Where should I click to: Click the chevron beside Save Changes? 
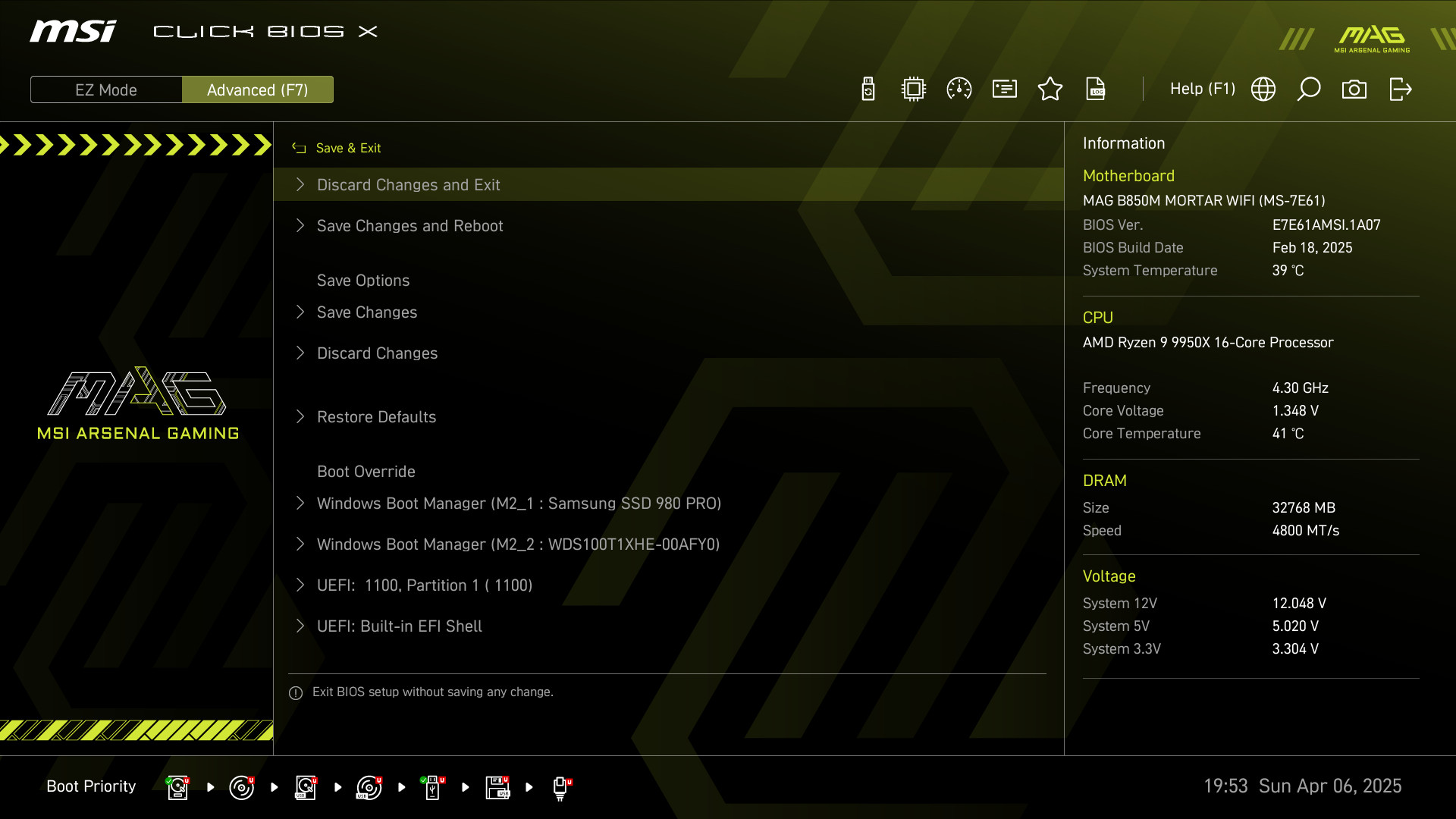pyautogui.click(x=300, y=312)
